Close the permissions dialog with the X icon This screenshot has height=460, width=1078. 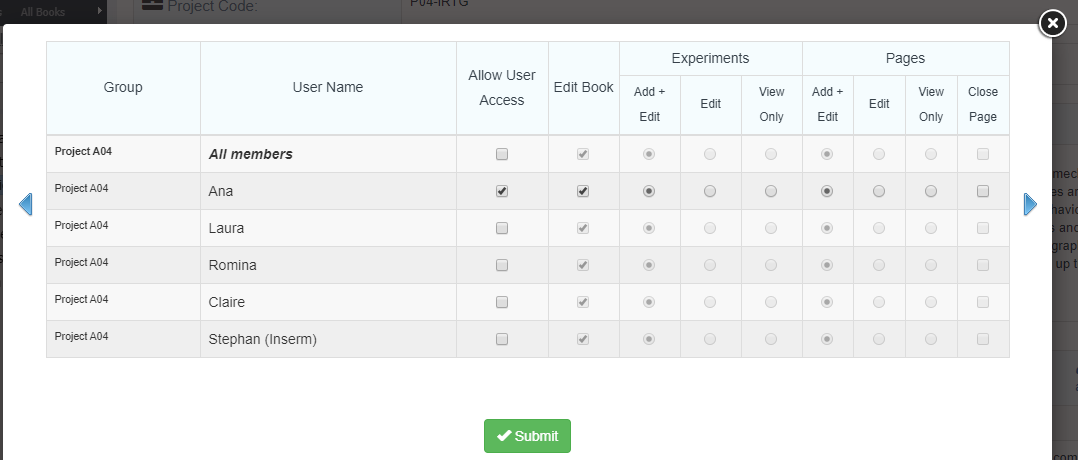pos(1052,23)
